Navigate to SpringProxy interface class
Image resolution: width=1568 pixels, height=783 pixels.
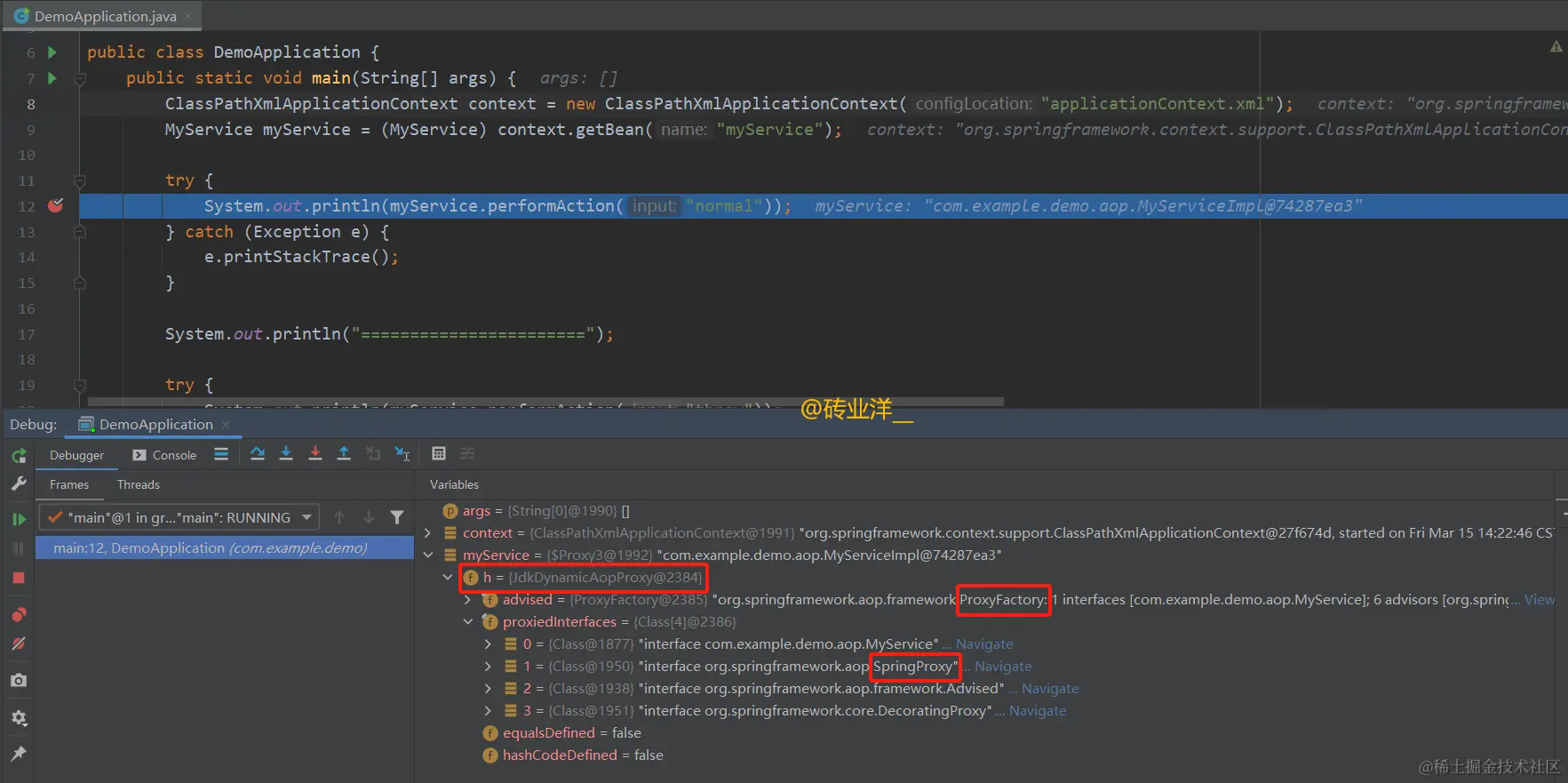[1003, 667]
